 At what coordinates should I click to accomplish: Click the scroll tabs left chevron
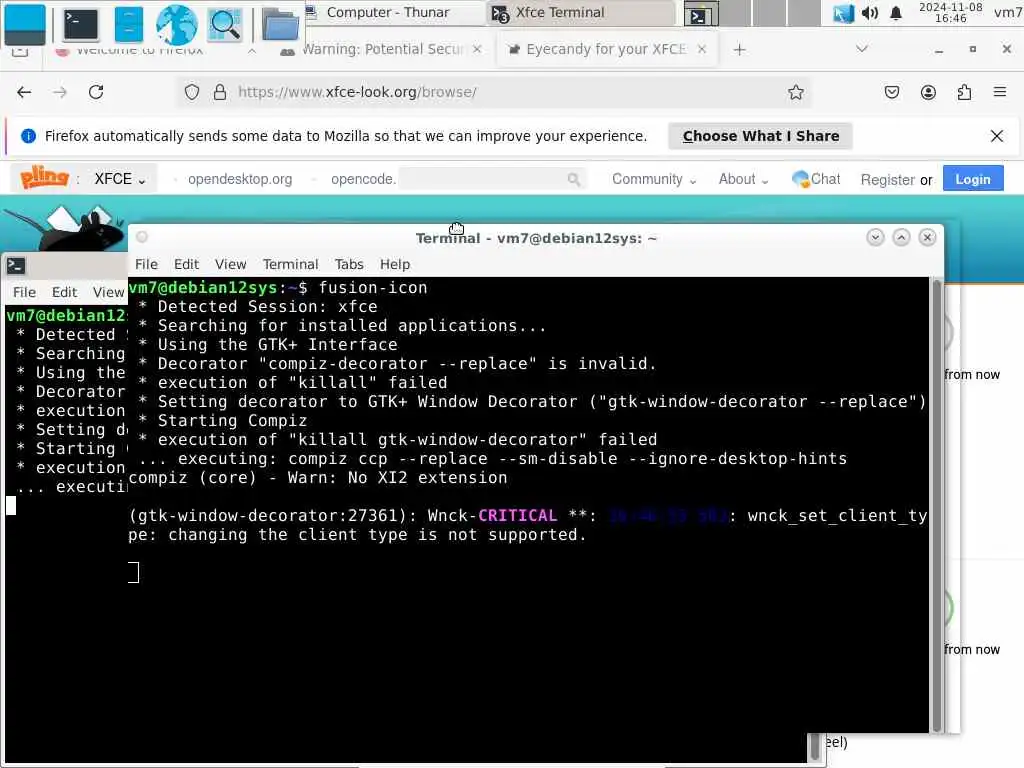click(x=251, y=51)
